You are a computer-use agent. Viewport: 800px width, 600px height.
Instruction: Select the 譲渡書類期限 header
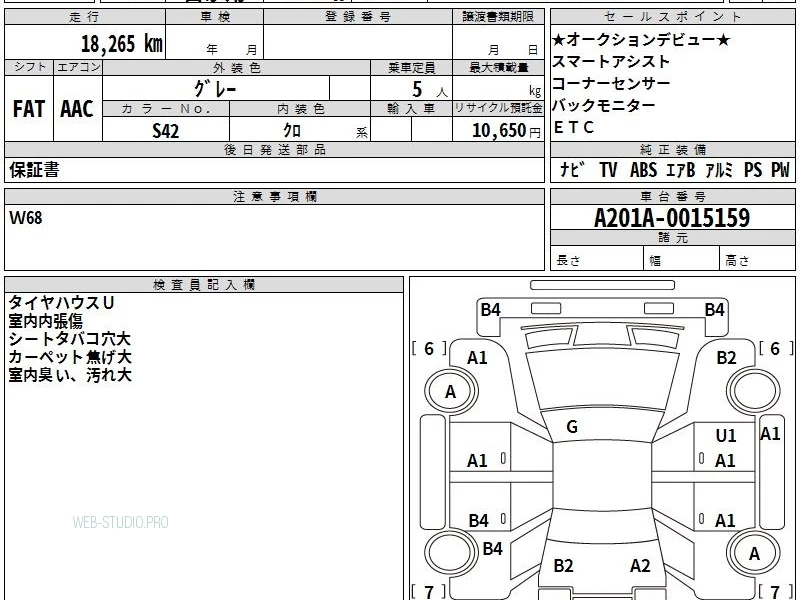coord(498,17)
